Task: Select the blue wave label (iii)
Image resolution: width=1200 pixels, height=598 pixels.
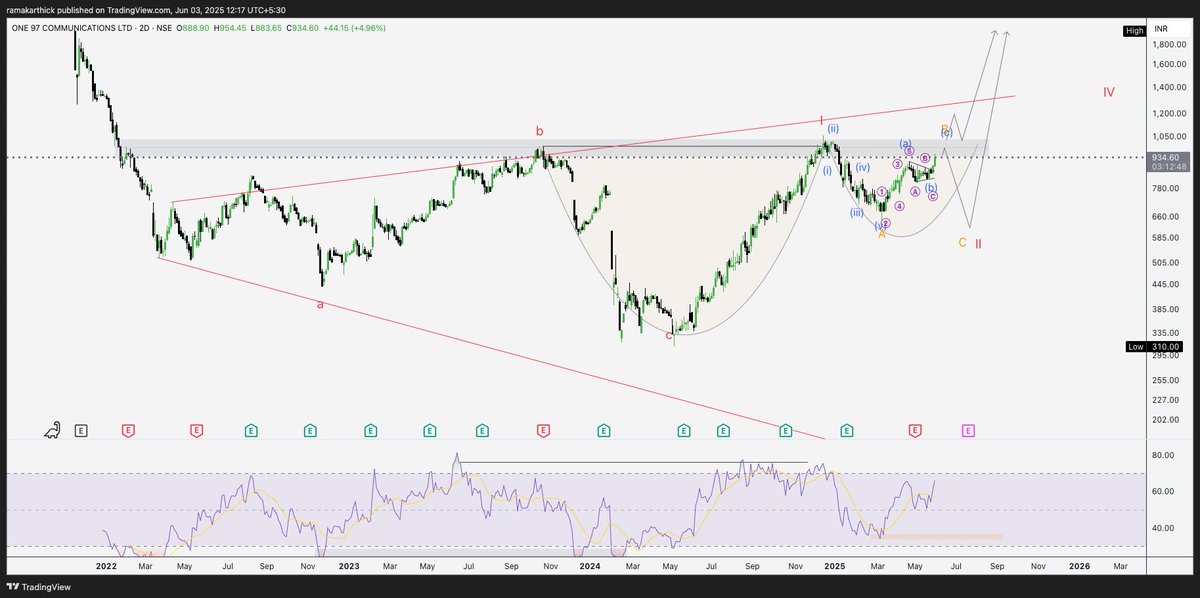Action: [857, 213]
